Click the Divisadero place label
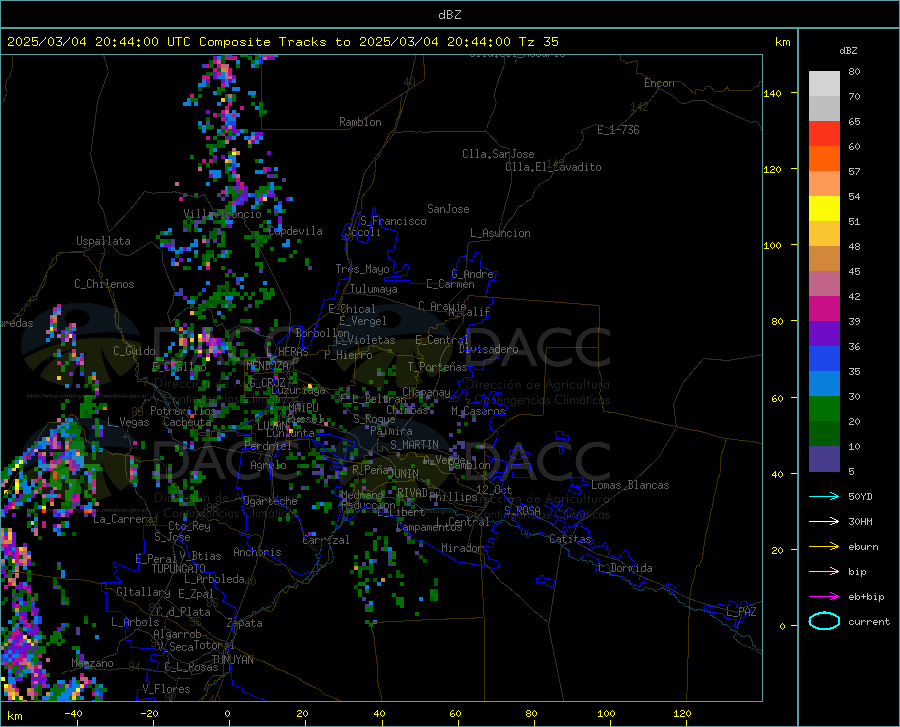This screenshot has height=727, width=900. [488, 349]
